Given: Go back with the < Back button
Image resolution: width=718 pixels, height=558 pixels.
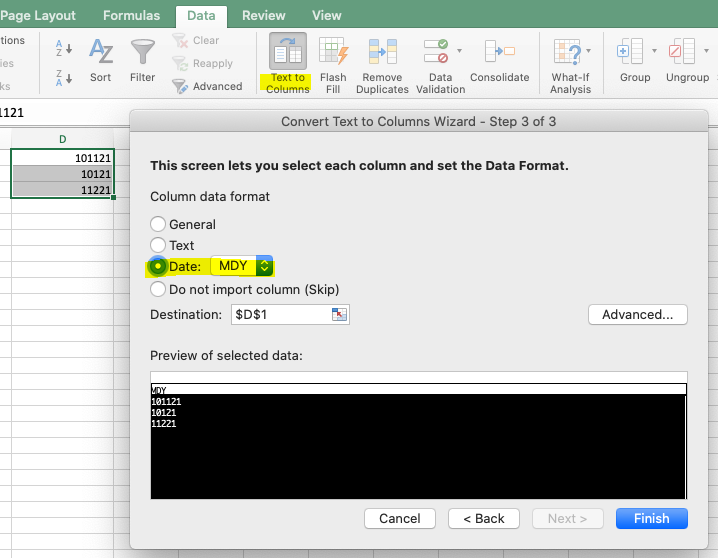Looking at the screenshot, I should (484, 518).
